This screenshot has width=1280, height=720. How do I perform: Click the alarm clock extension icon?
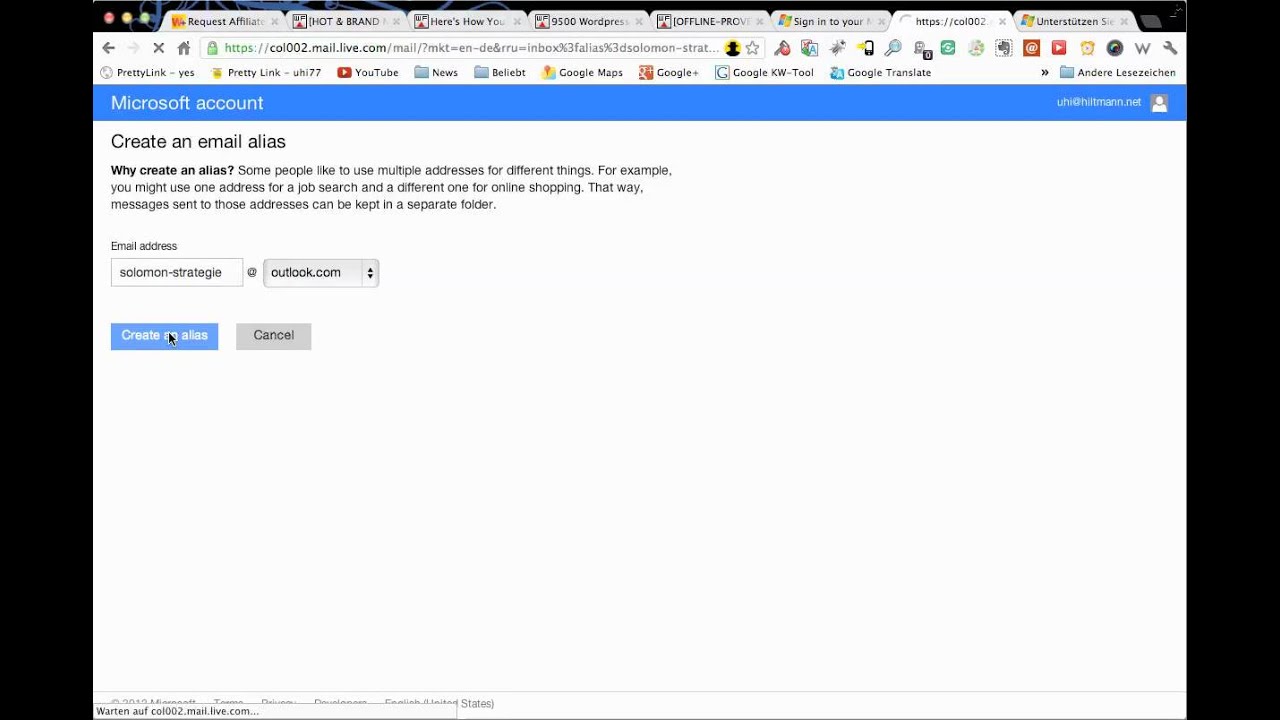pos(1087,48)
